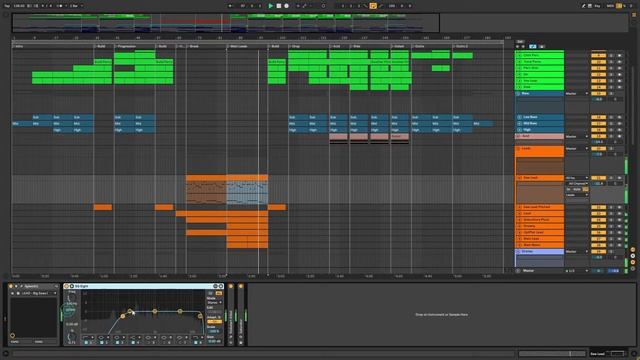Viewport: 640px width, 360px height.
Task: Select the Subculture Pluck track header
Action: (540, 220)
